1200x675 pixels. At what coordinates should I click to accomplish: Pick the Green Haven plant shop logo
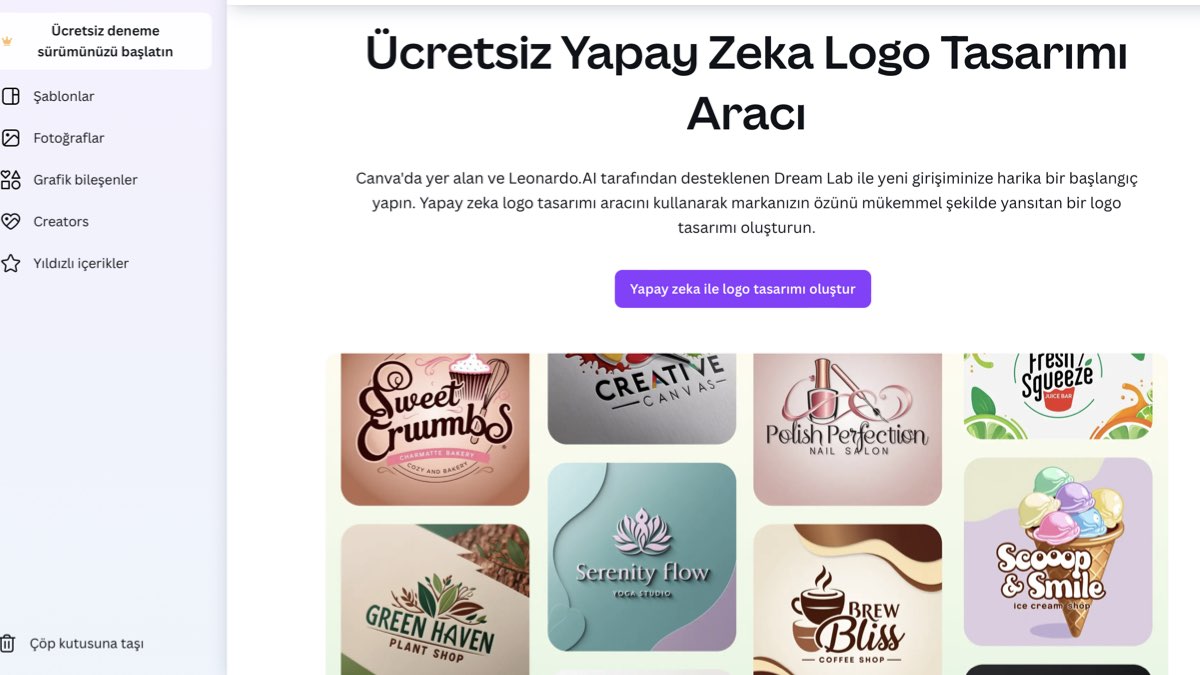[435, 600]
